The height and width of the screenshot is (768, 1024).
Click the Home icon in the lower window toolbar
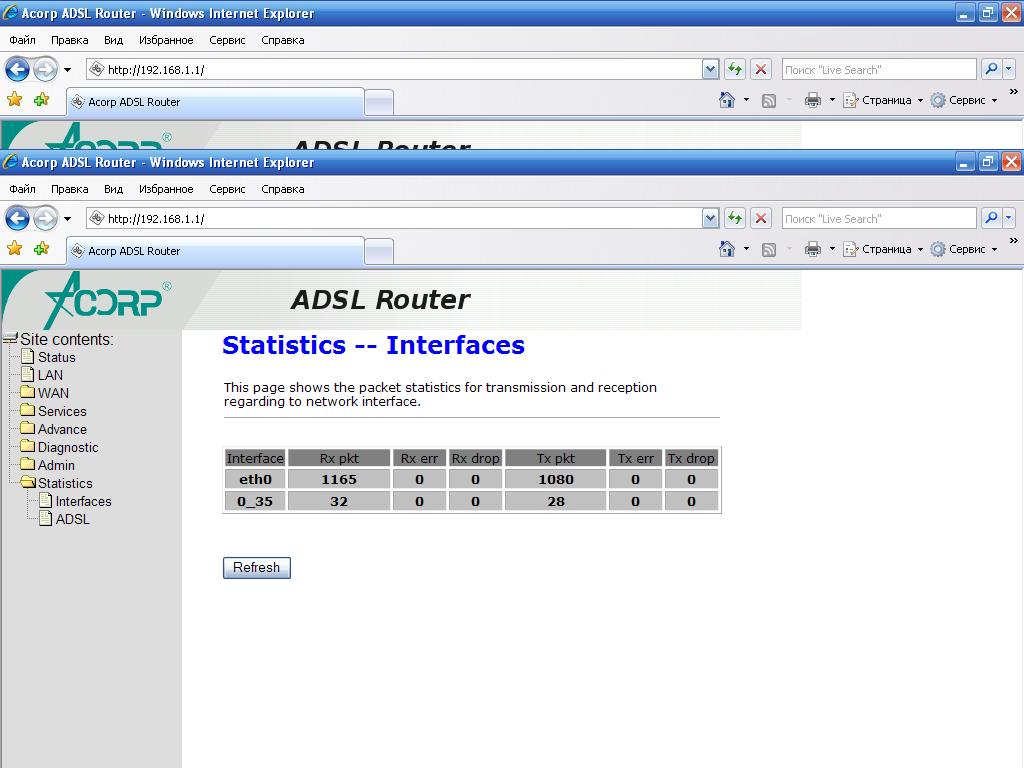[x=727, y=249]
